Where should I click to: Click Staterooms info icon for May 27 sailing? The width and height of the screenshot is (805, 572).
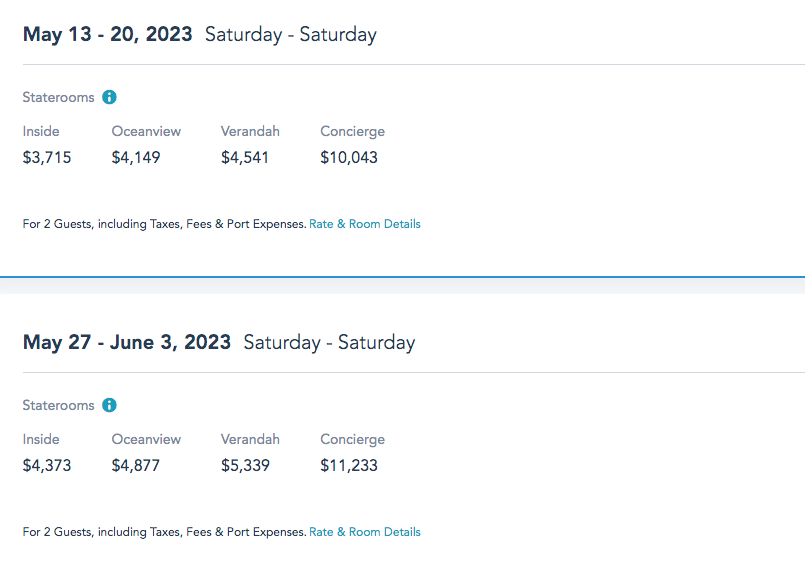[x=110, y=405]
